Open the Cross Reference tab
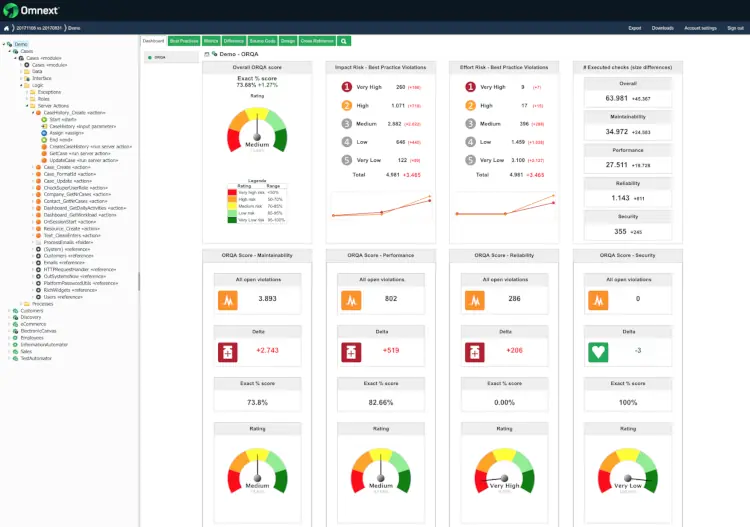The width and height of the screenshot is (750, 527). [316, 41]
